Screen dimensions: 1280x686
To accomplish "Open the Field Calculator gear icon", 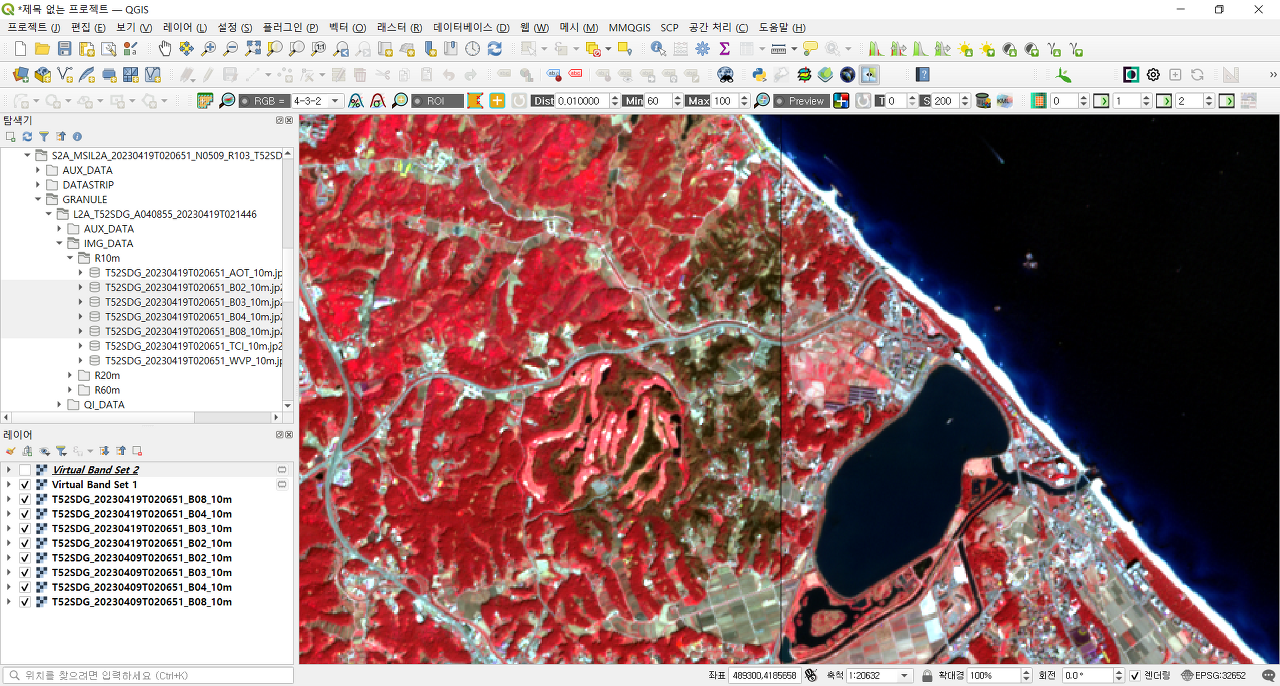I will pyautogui.click(x=702, y=48).
